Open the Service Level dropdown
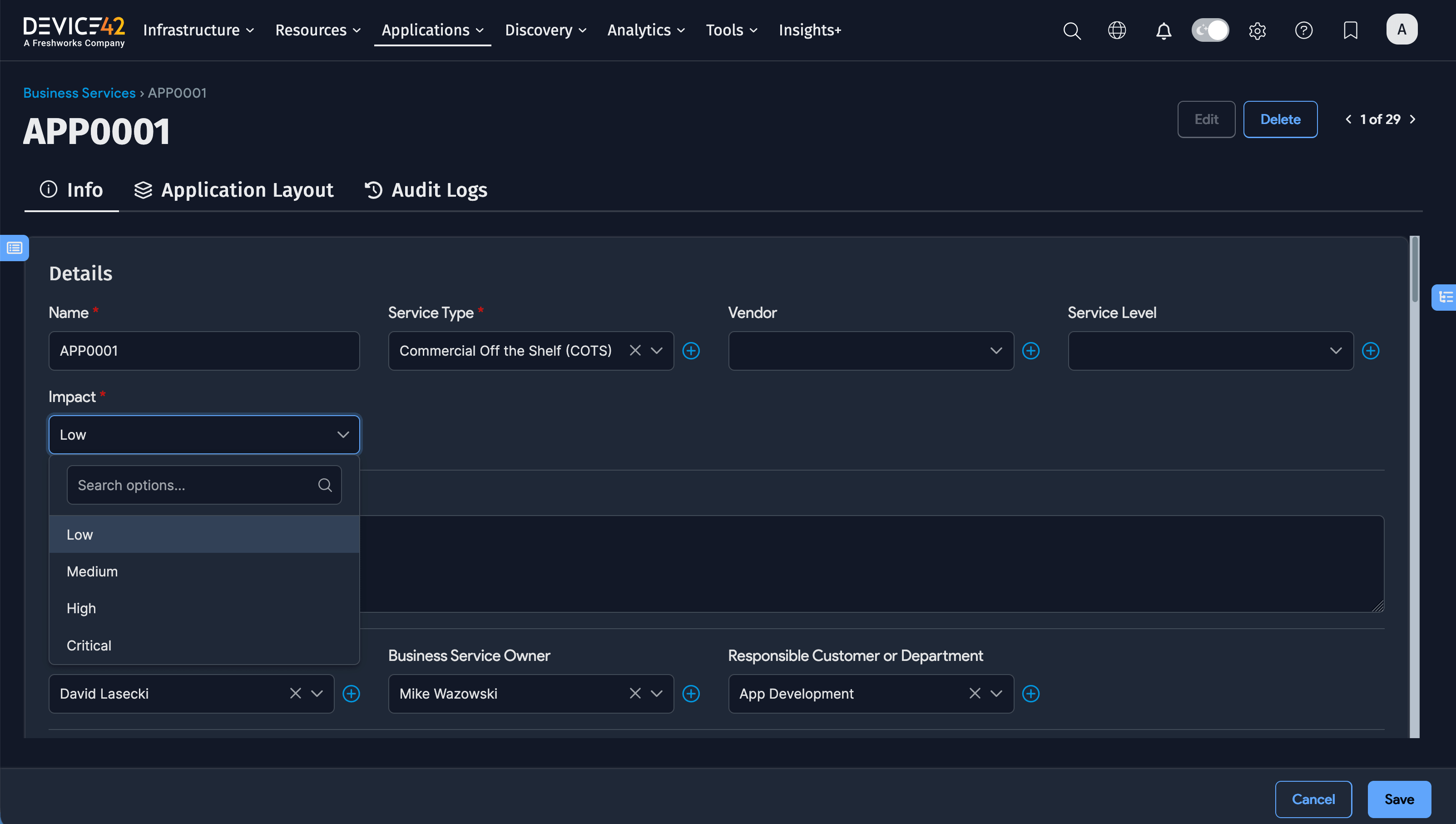Viewport: 1456px width, 824px height. pyautogui.click(x=1210, y=351)
